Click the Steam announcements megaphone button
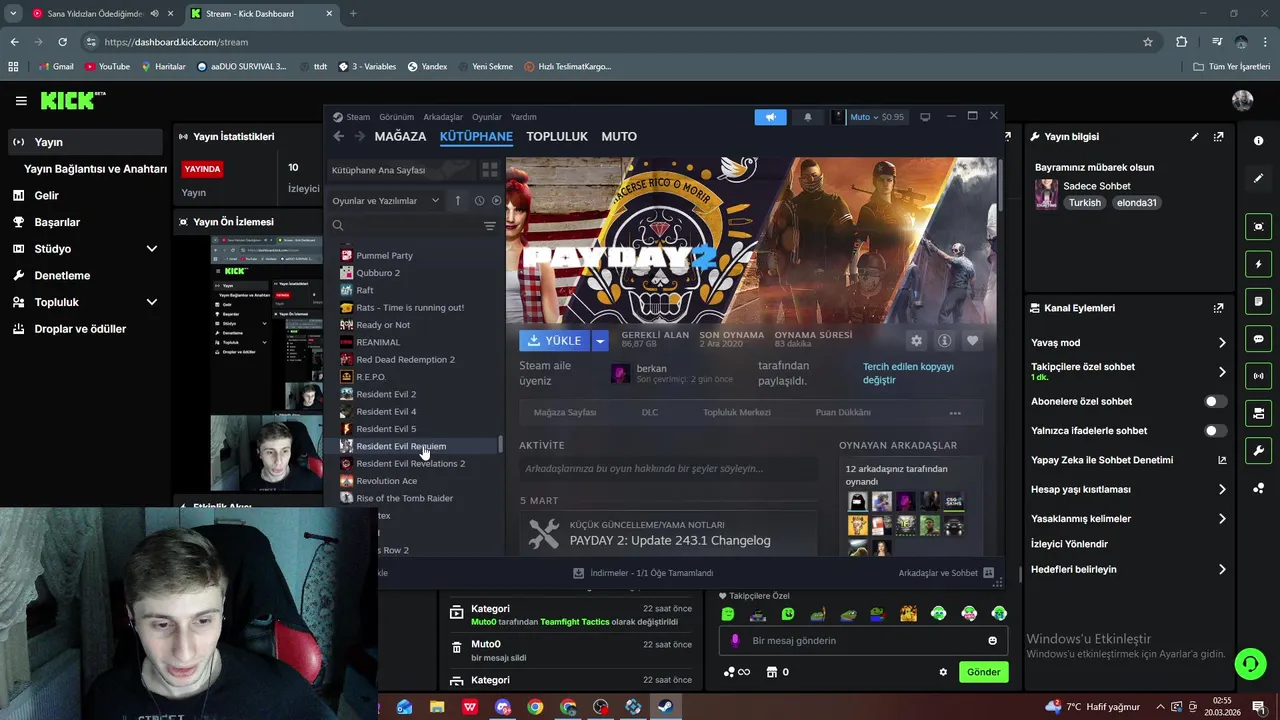 (770, 117)
